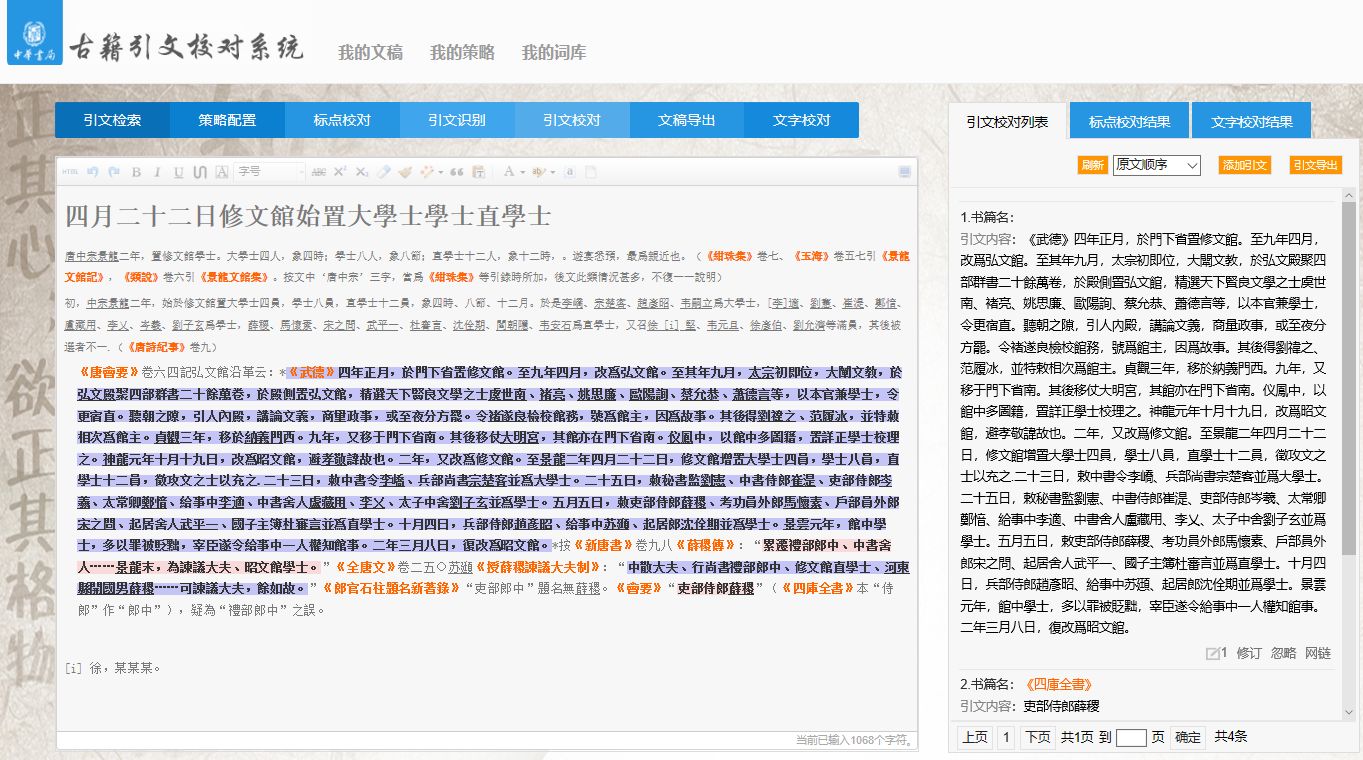The width and height of the screenshot is (1363, 760).
Task: Apply italic formatting
Action: pyautogui.click(x=158, y=172)
